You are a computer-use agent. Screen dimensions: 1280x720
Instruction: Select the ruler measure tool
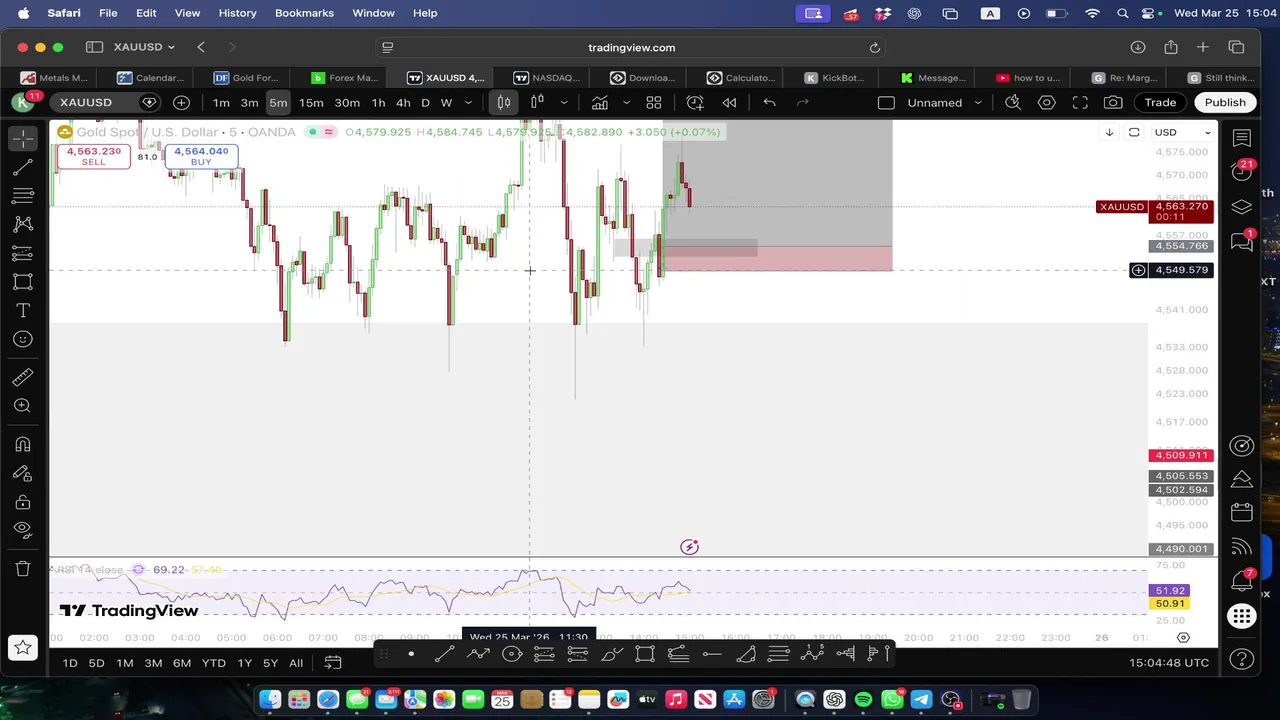pyautogui.click(x=23, y=377)
